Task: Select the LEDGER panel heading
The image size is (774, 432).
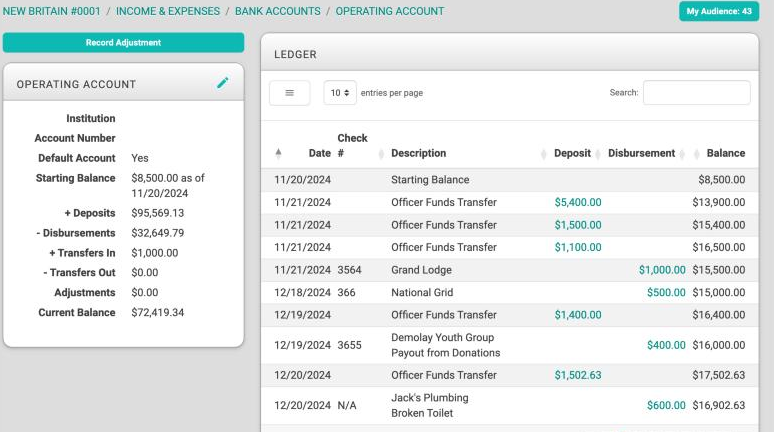Action: 295,54
